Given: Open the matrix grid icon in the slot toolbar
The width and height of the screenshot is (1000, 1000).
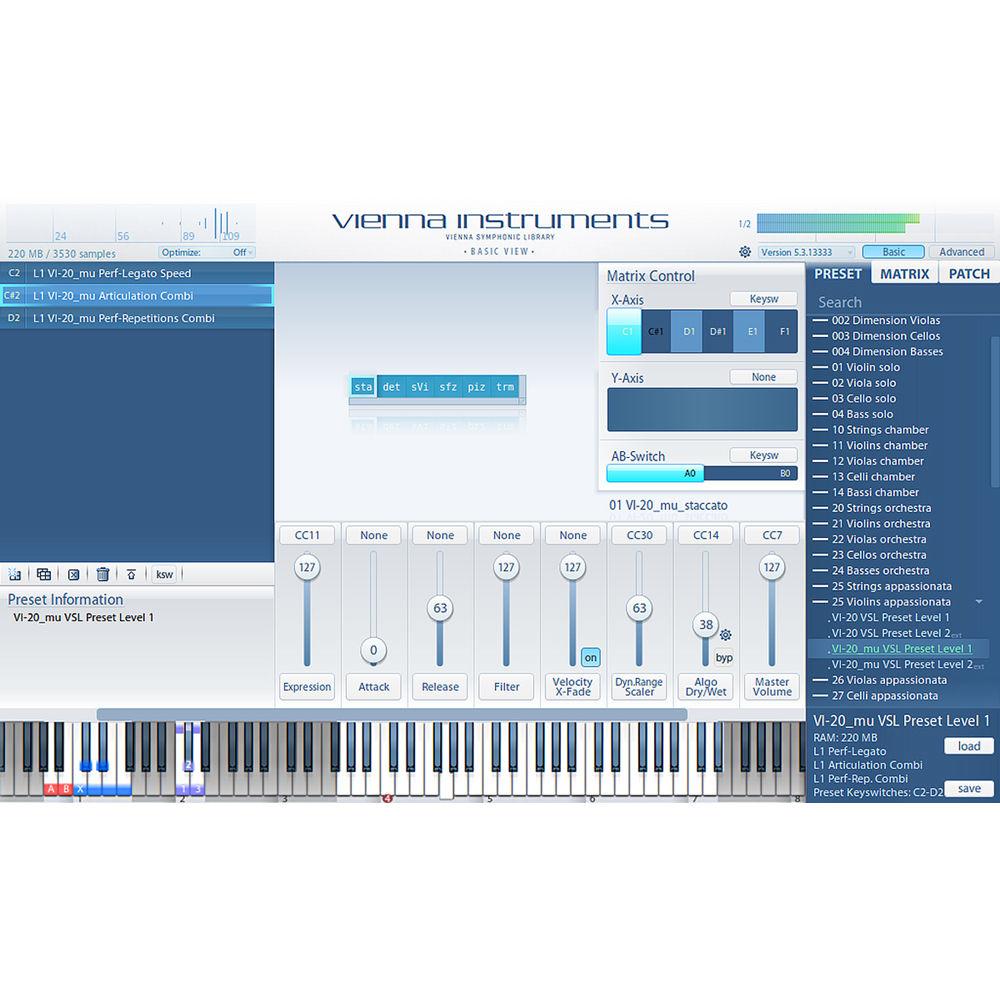Looking at the screenshot, I should 43,574.
